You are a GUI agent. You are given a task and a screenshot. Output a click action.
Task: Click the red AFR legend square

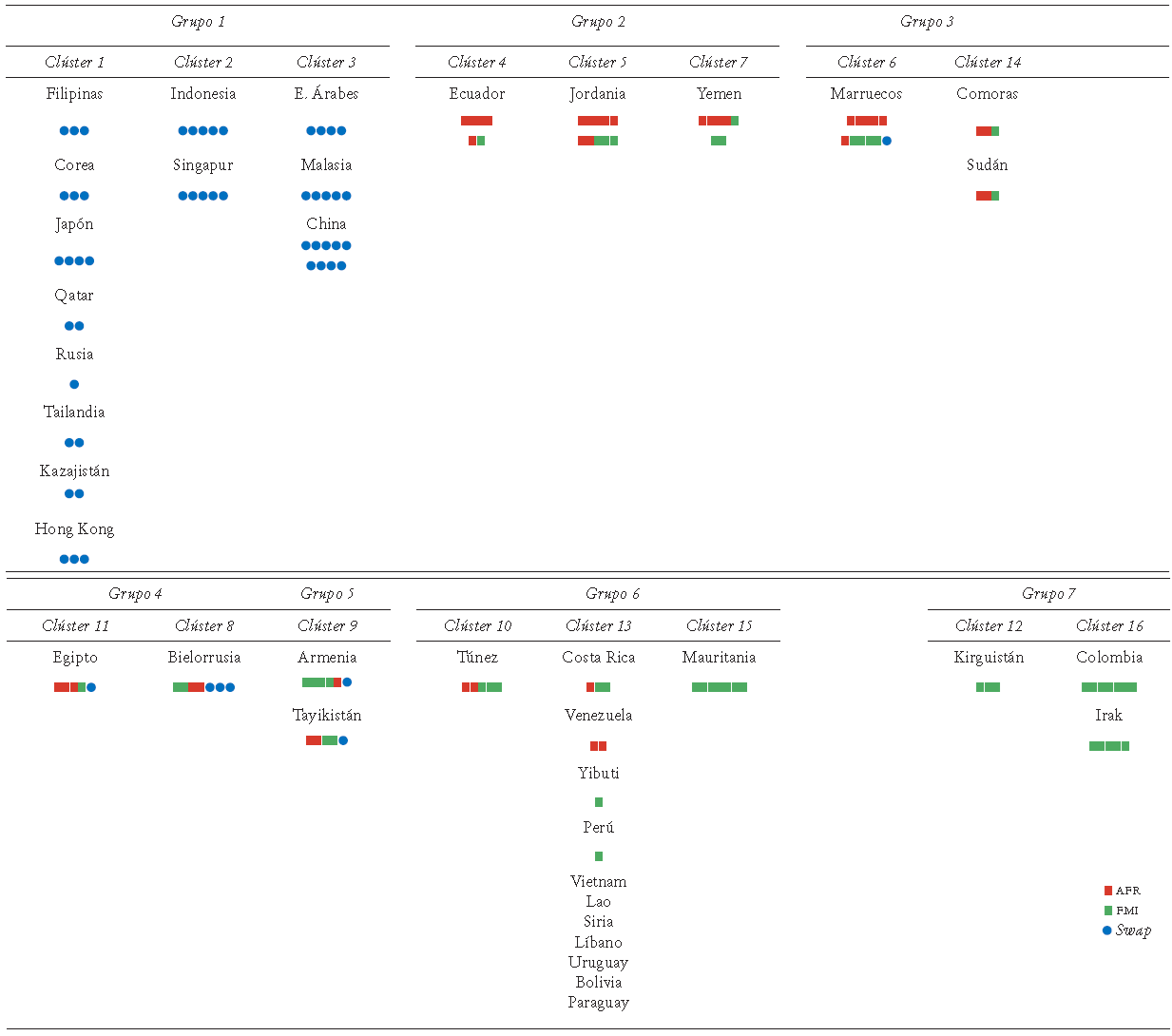tap(1107, 891)
